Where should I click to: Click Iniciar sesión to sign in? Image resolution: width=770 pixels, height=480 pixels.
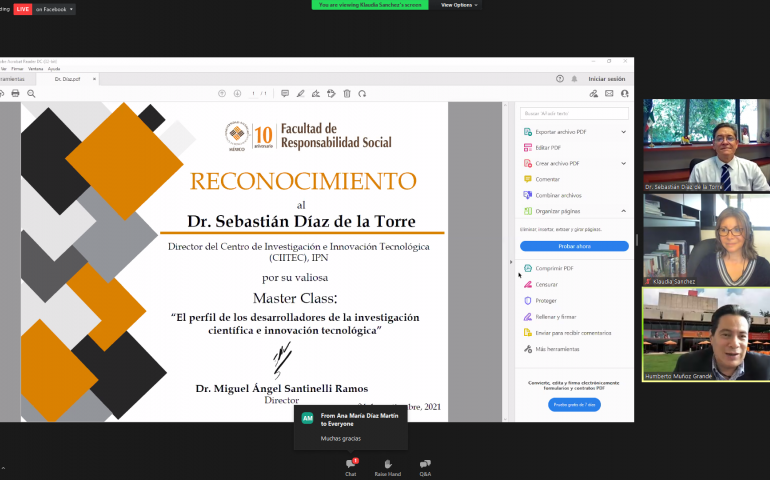click(606, 79)
